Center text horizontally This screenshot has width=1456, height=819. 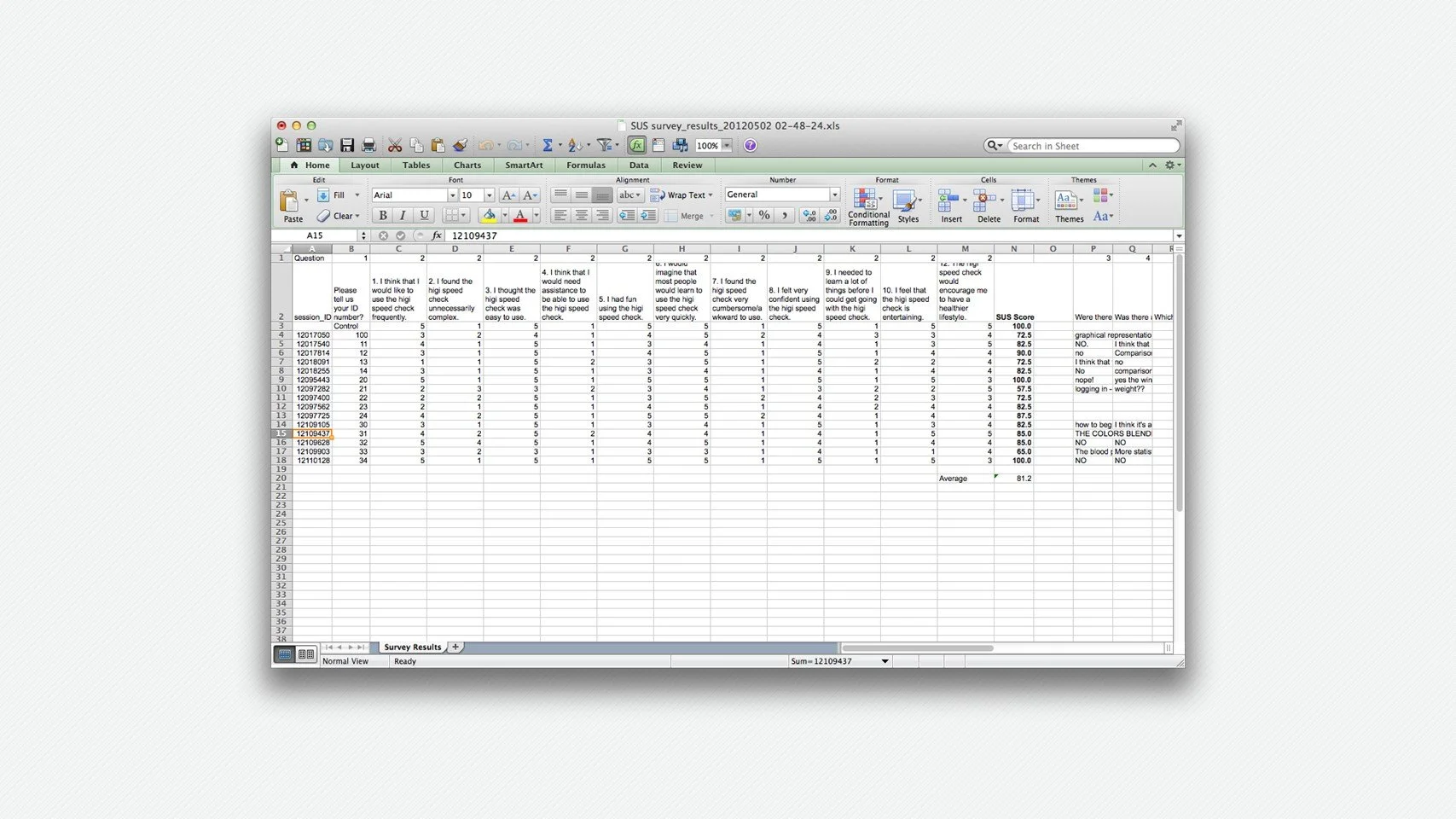pos(581,216)
